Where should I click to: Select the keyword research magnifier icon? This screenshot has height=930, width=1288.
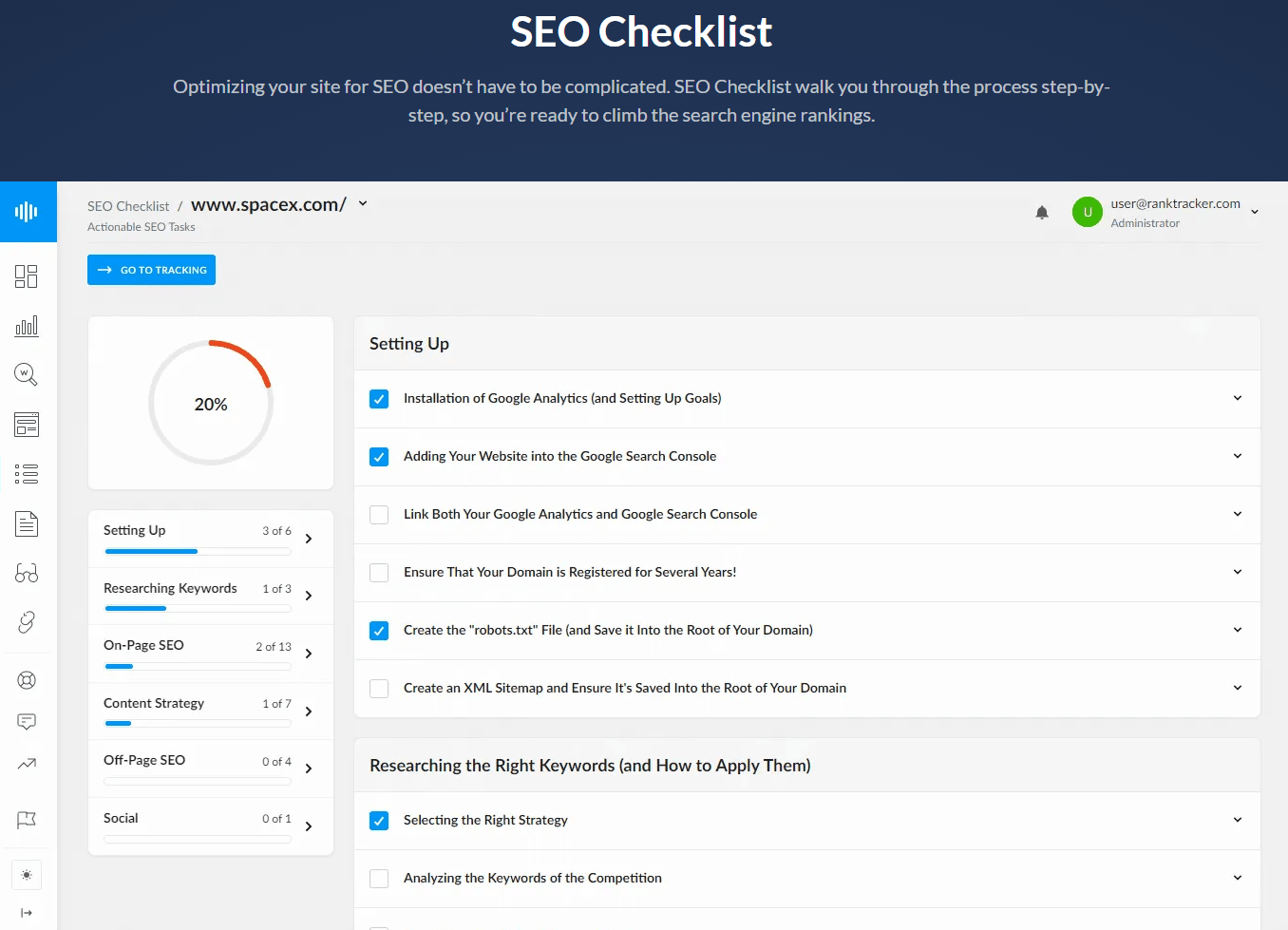pos(26,373)
